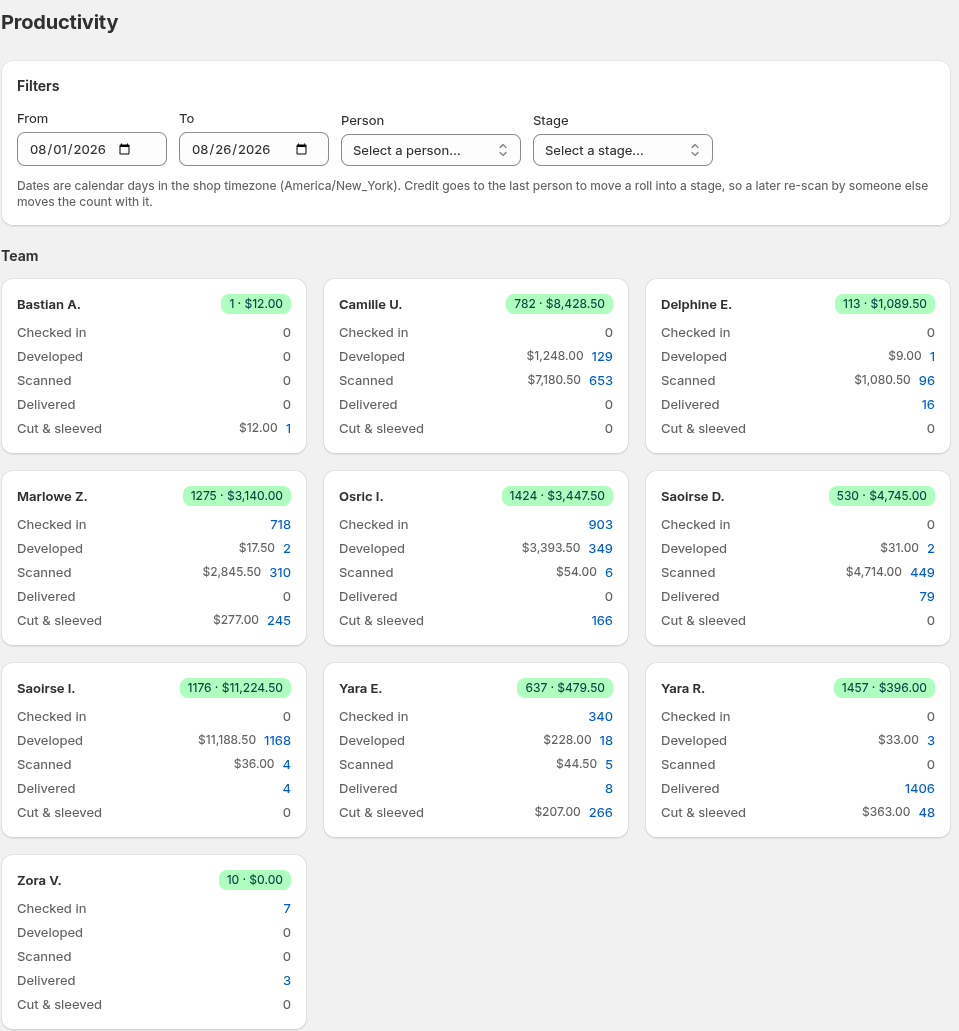This screenshot has width=959, height=1031.
Task: Open Yara E. Developed count 18
Action: click(606, 740)
